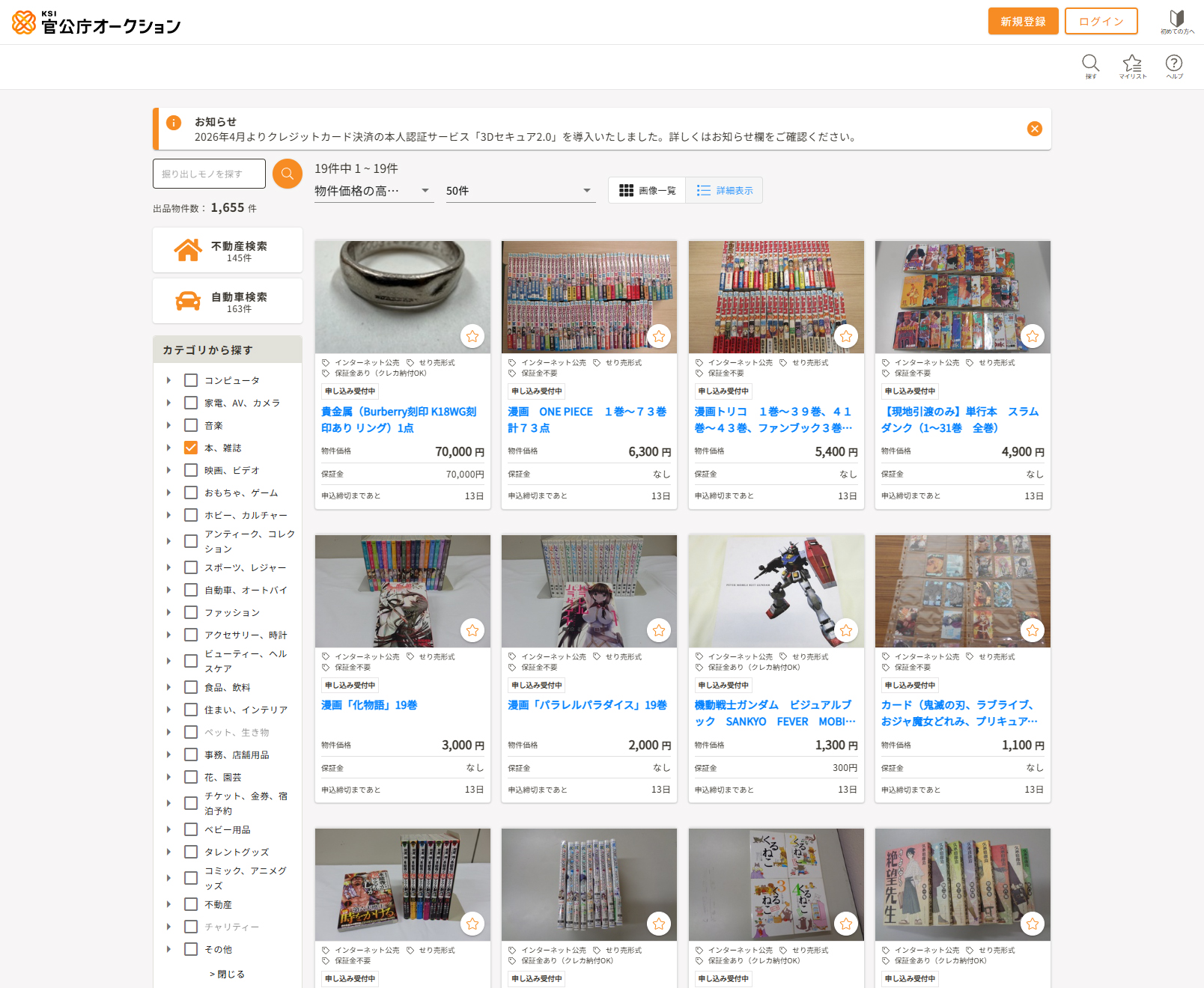The image size is (1204, 988).
Task: Check the 食品、飲料 checkbox
Action: click(191, 687)
